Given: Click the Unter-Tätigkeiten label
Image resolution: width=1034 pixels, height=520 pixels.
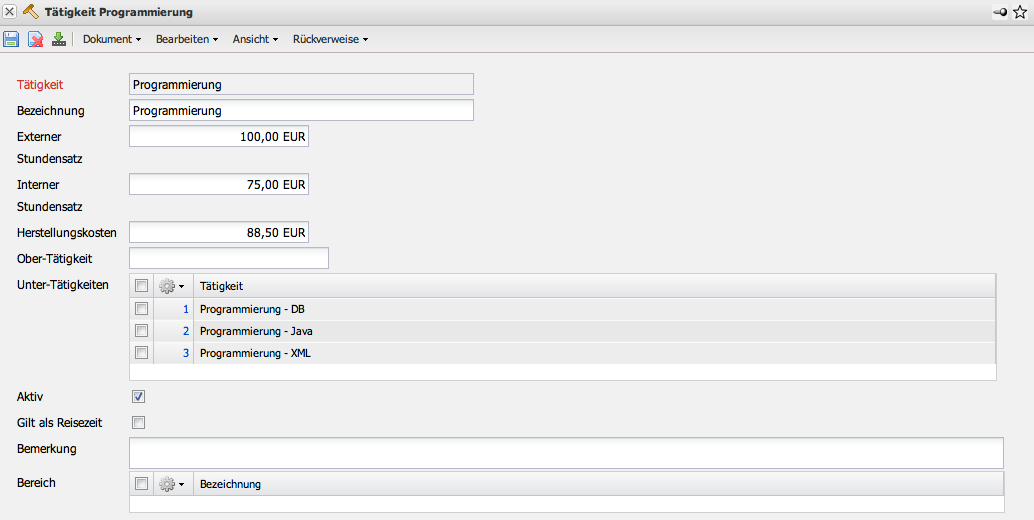Looking at the screenshot, I should (x=63, y=285).
